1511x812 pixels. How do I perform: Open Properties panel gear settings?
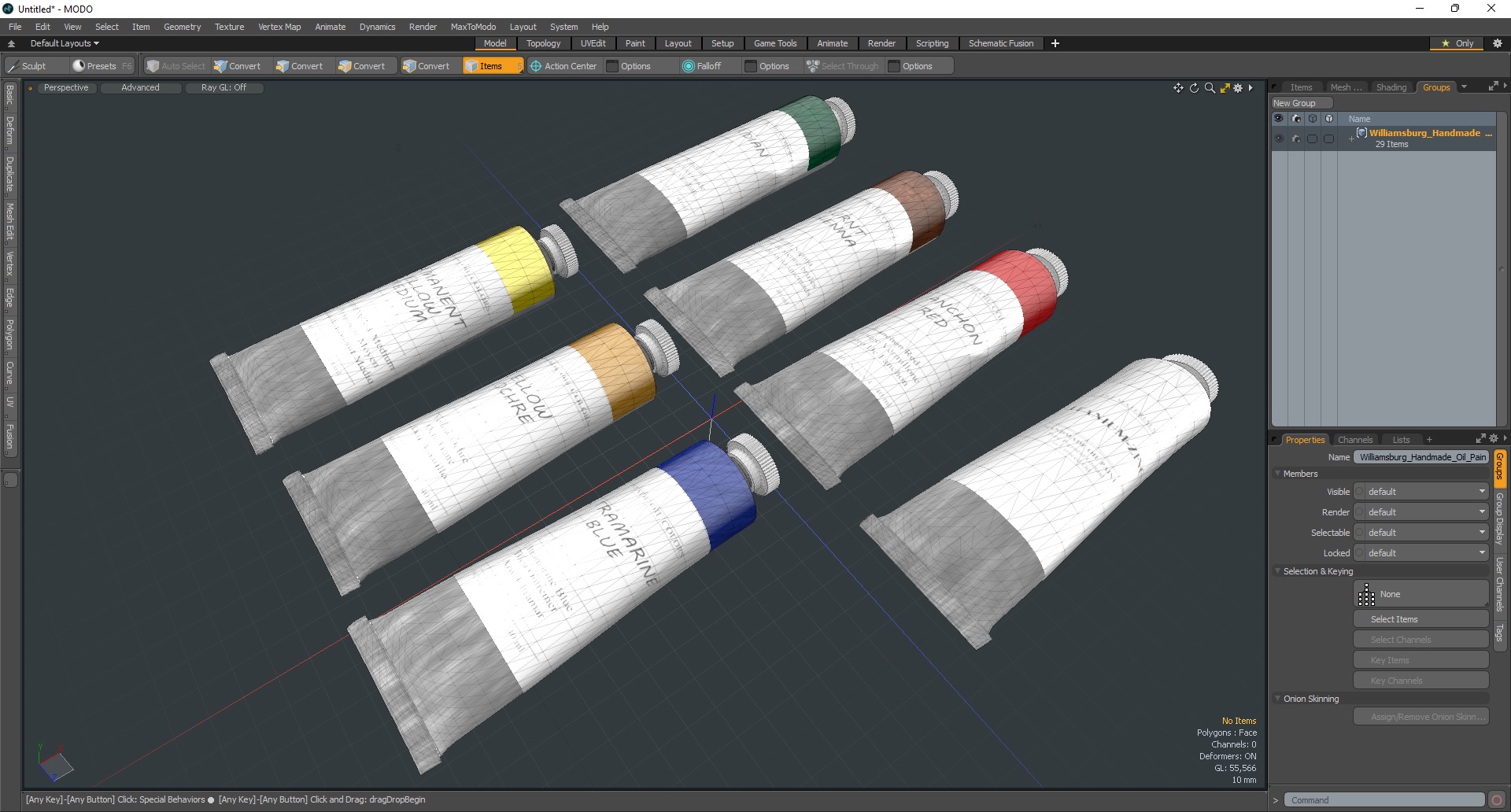tap(1494, 439)
